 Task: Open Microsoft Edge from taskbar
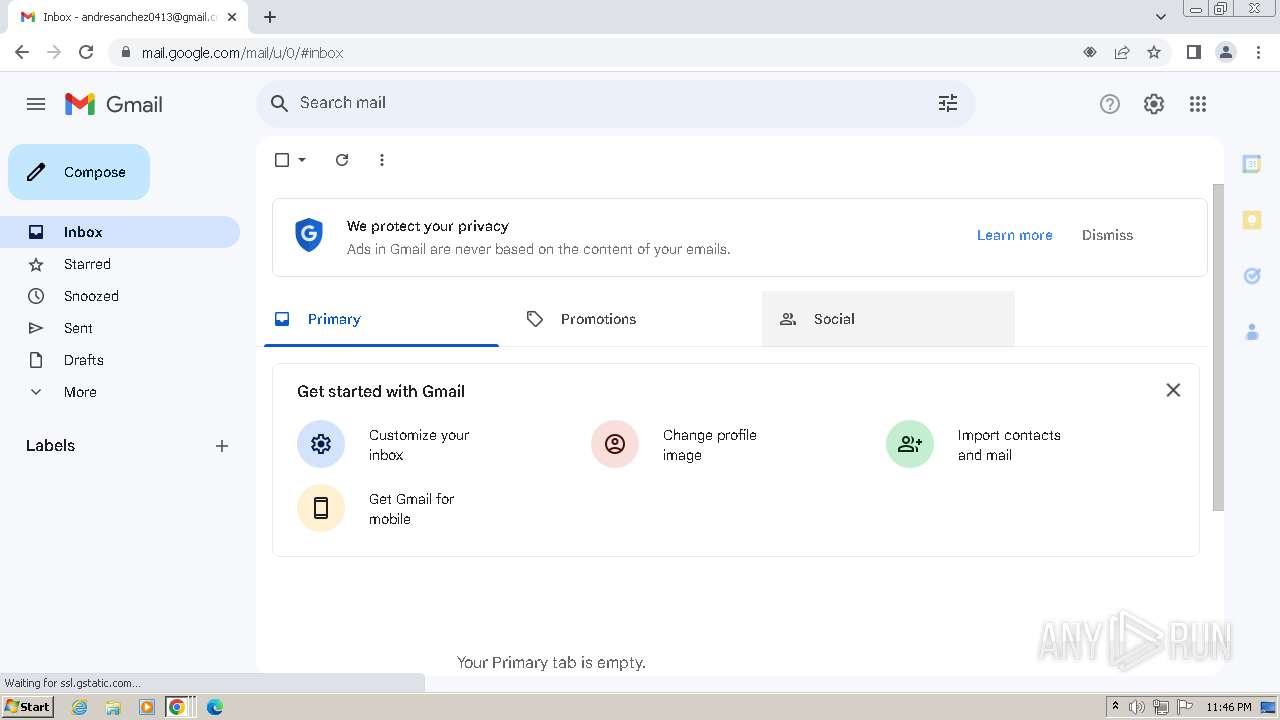pyautogui.click(x=214, y=707)
